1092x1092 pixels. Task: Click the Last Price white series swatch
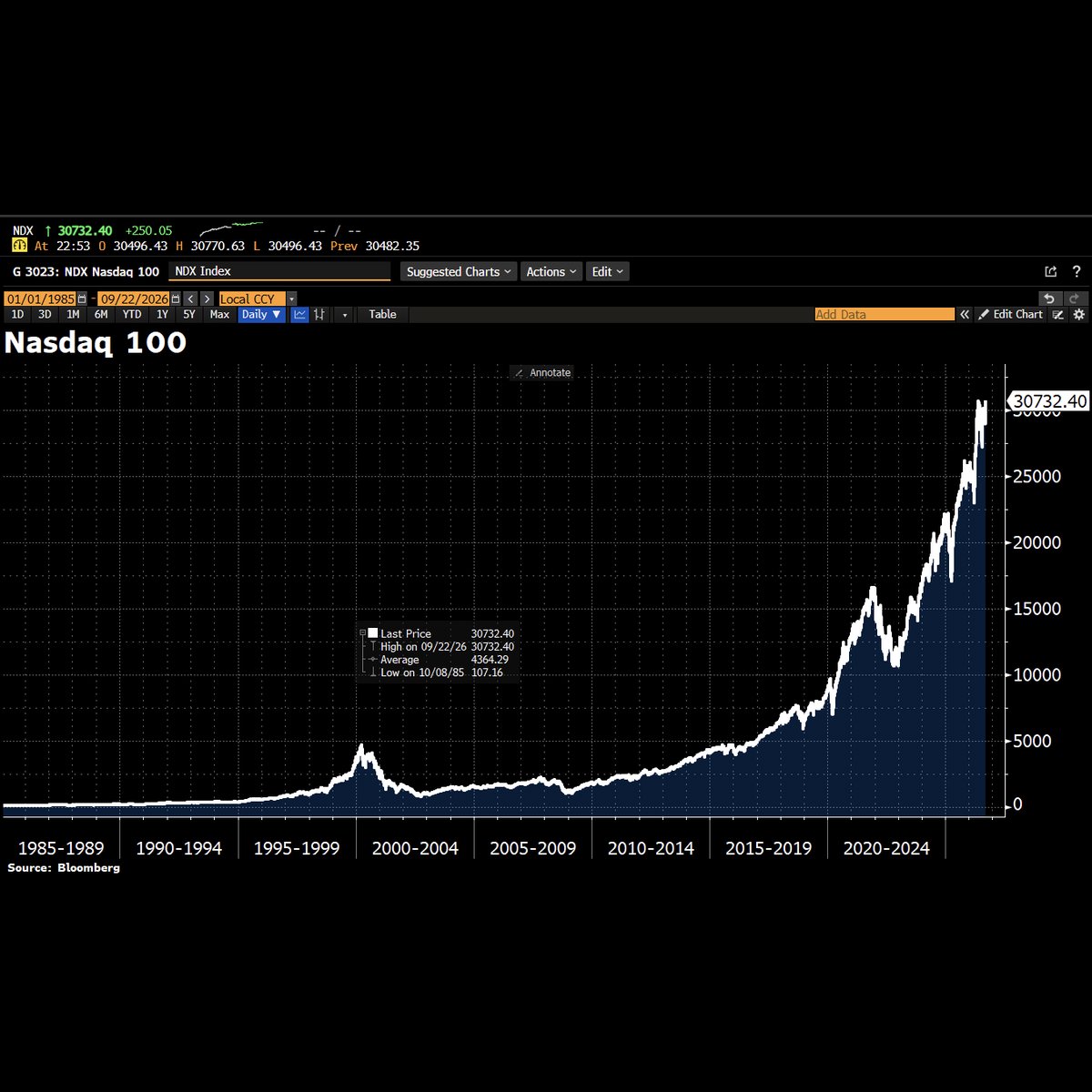click(x=373, y=633)
